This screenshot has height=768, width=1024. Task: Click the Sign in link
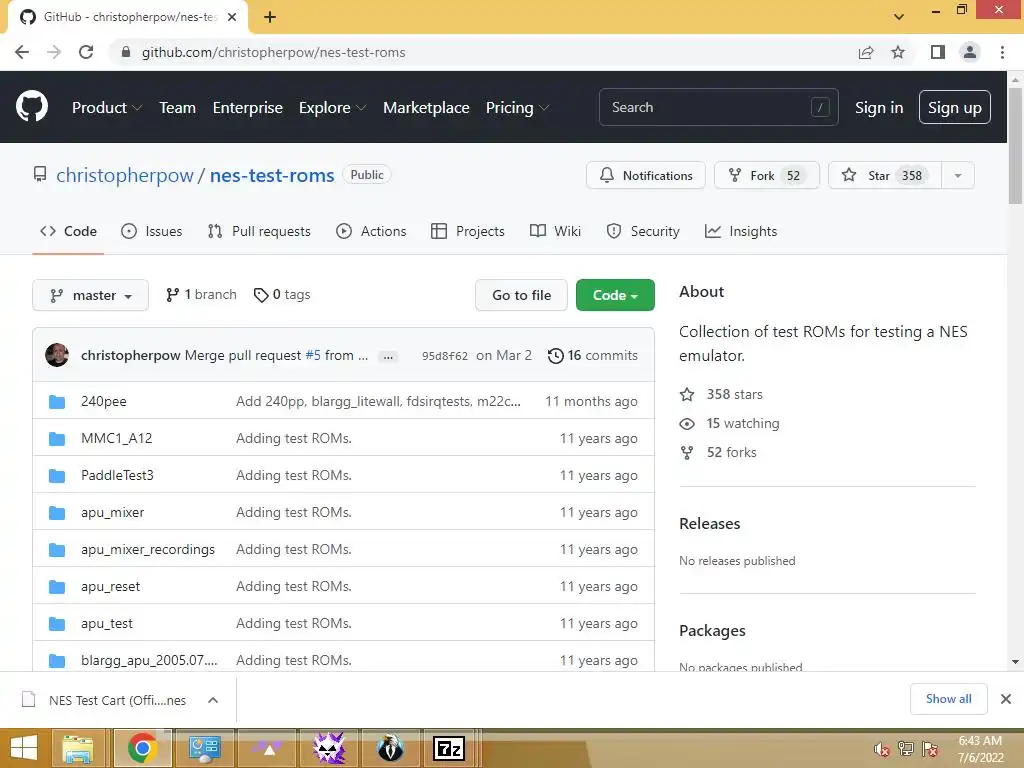click(879, 108)
